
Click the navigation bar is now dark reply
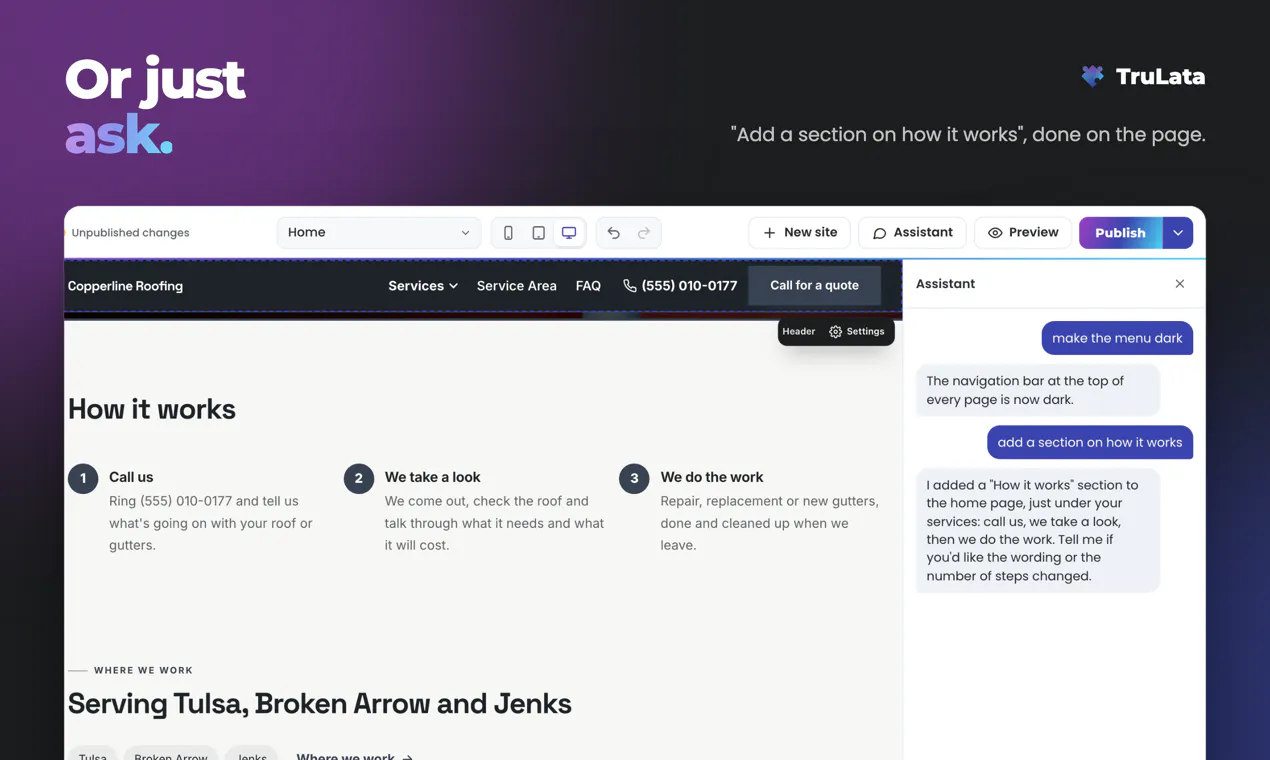point(1038,390)
